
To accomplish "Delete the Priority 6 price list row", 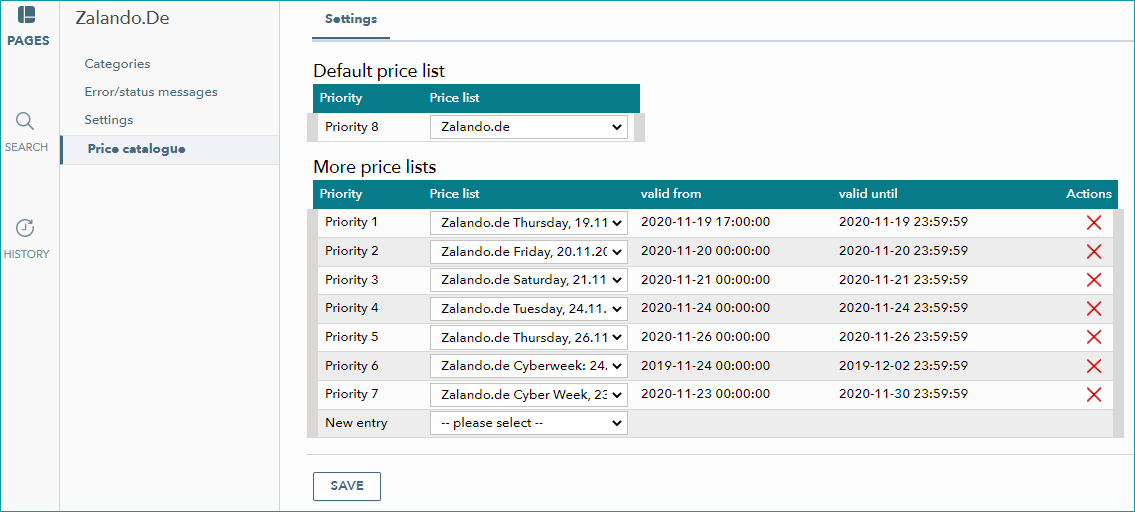I will 1094,366.
